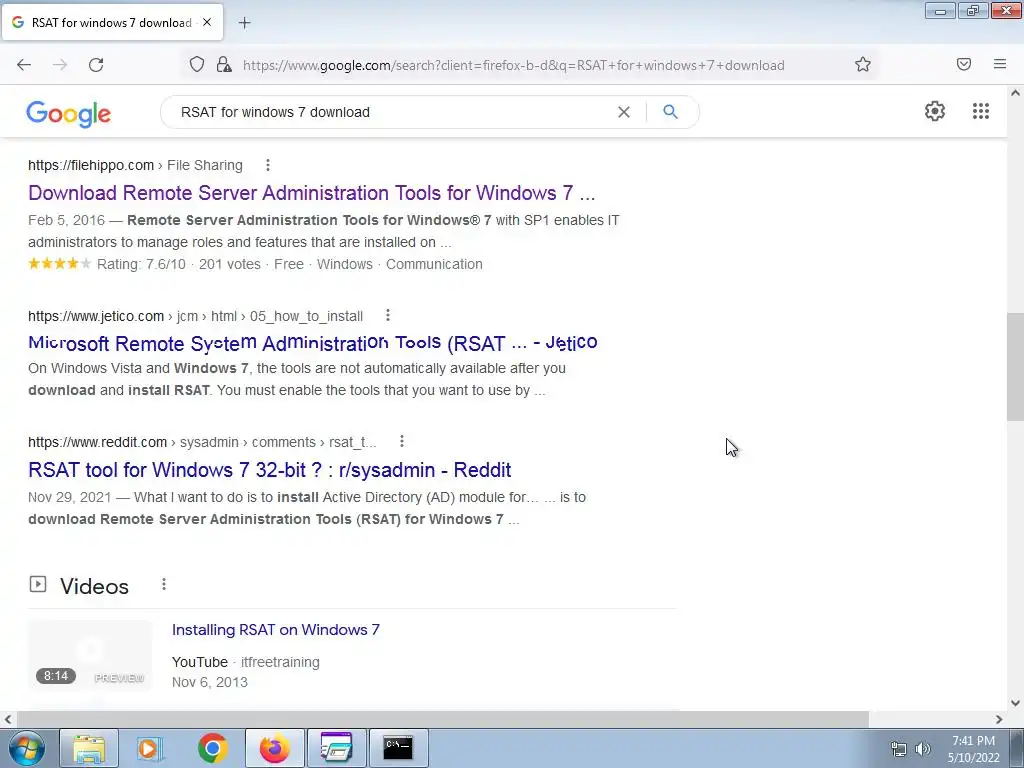Click the scroll up arrow
Image resolution: width=1024 pixels, height=768 pixels.
[1015, 93]
